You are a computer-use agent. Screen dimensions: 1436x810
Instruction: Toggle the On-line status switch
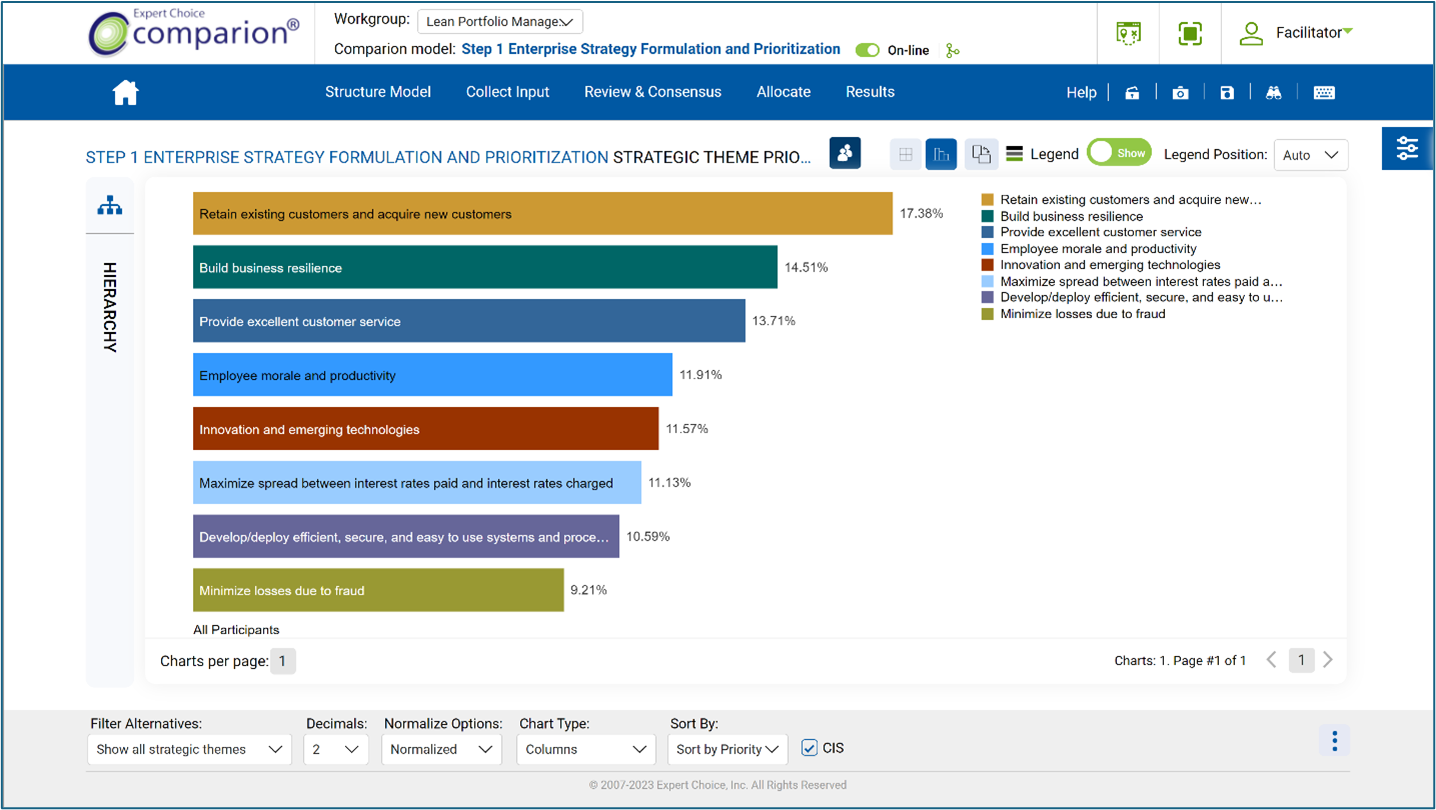tap(867, 50)
